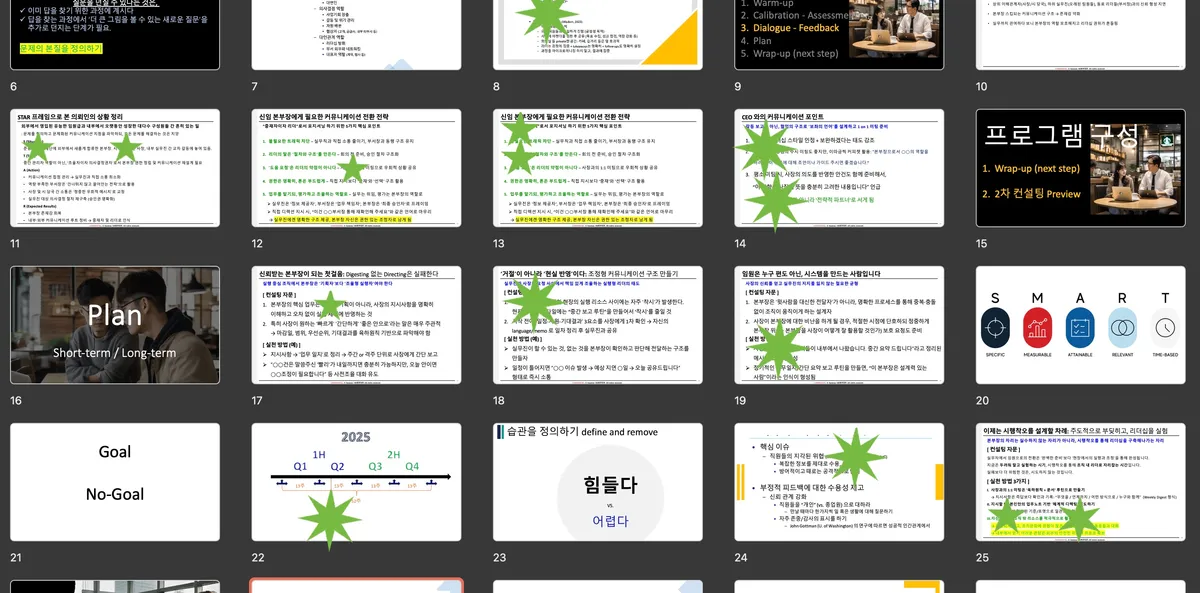This screenshot has height=593, width=1200.
Task: Select slide 14 CEO communication points thumbnail
Action: (839, 168)
